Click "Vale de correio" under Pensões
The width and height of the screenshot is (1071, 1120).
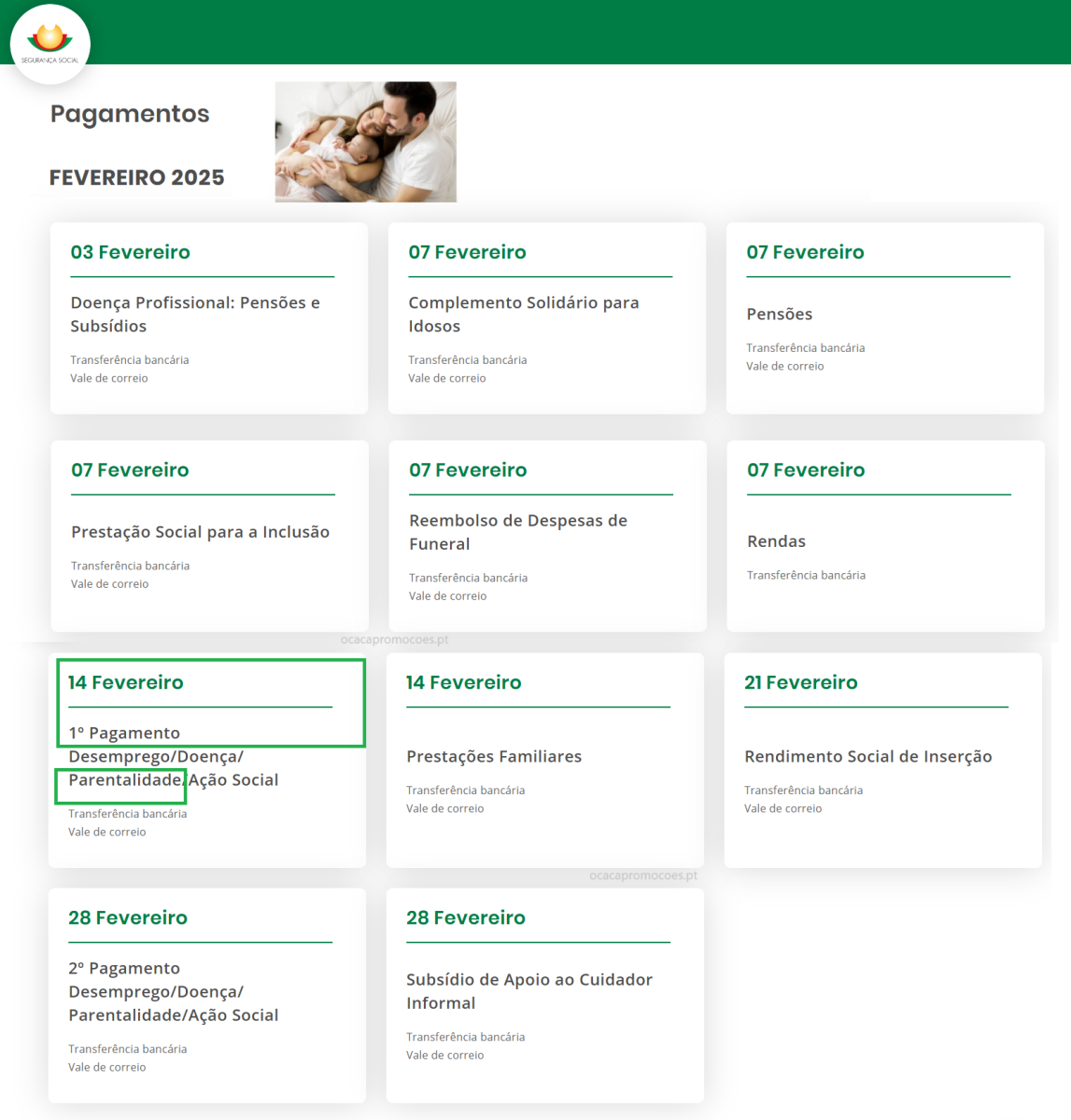785,366
